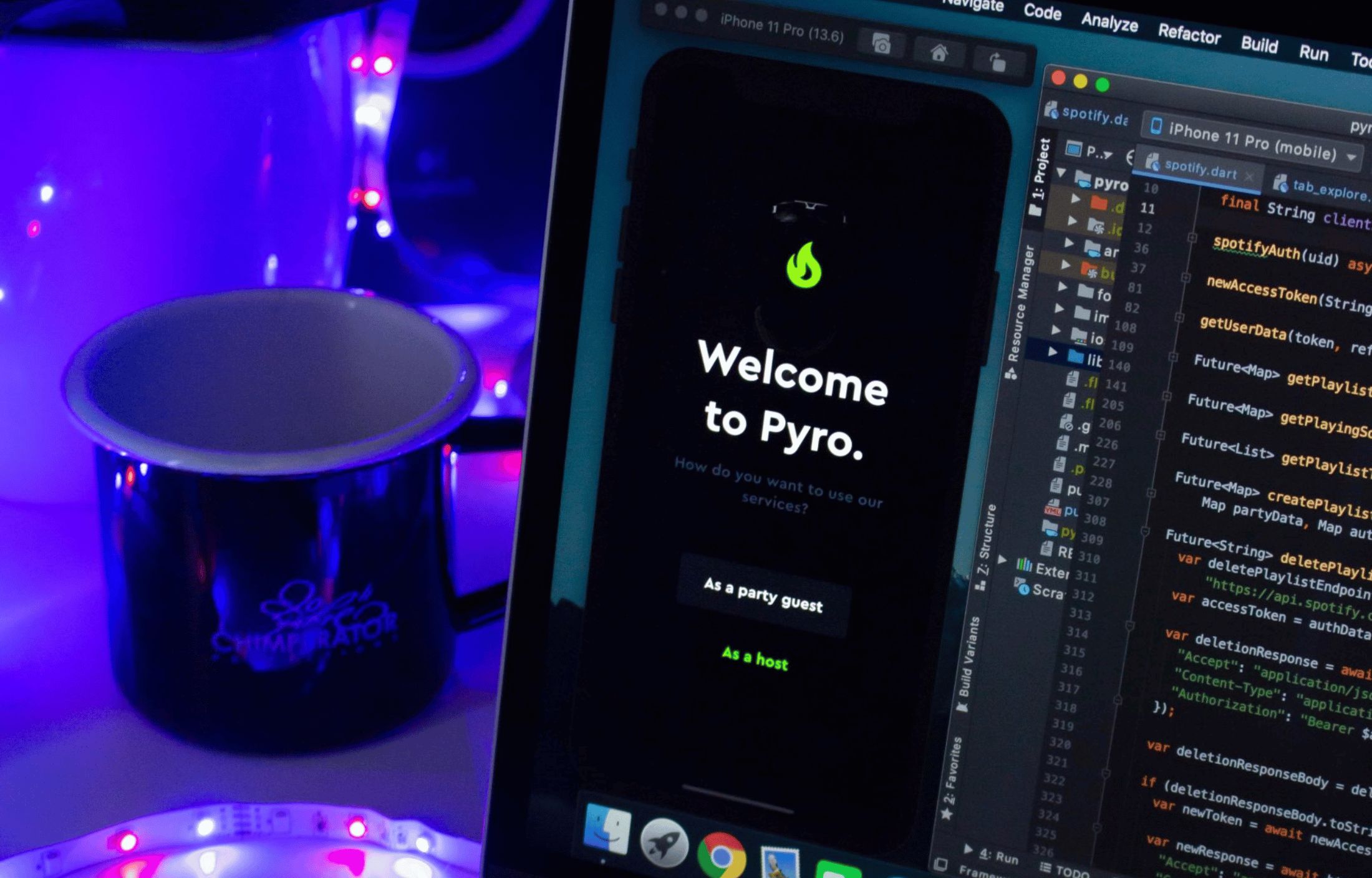Expand the ios folder arrow
This screenshot has height=878, width=1372.
[x=1056, y=329]
